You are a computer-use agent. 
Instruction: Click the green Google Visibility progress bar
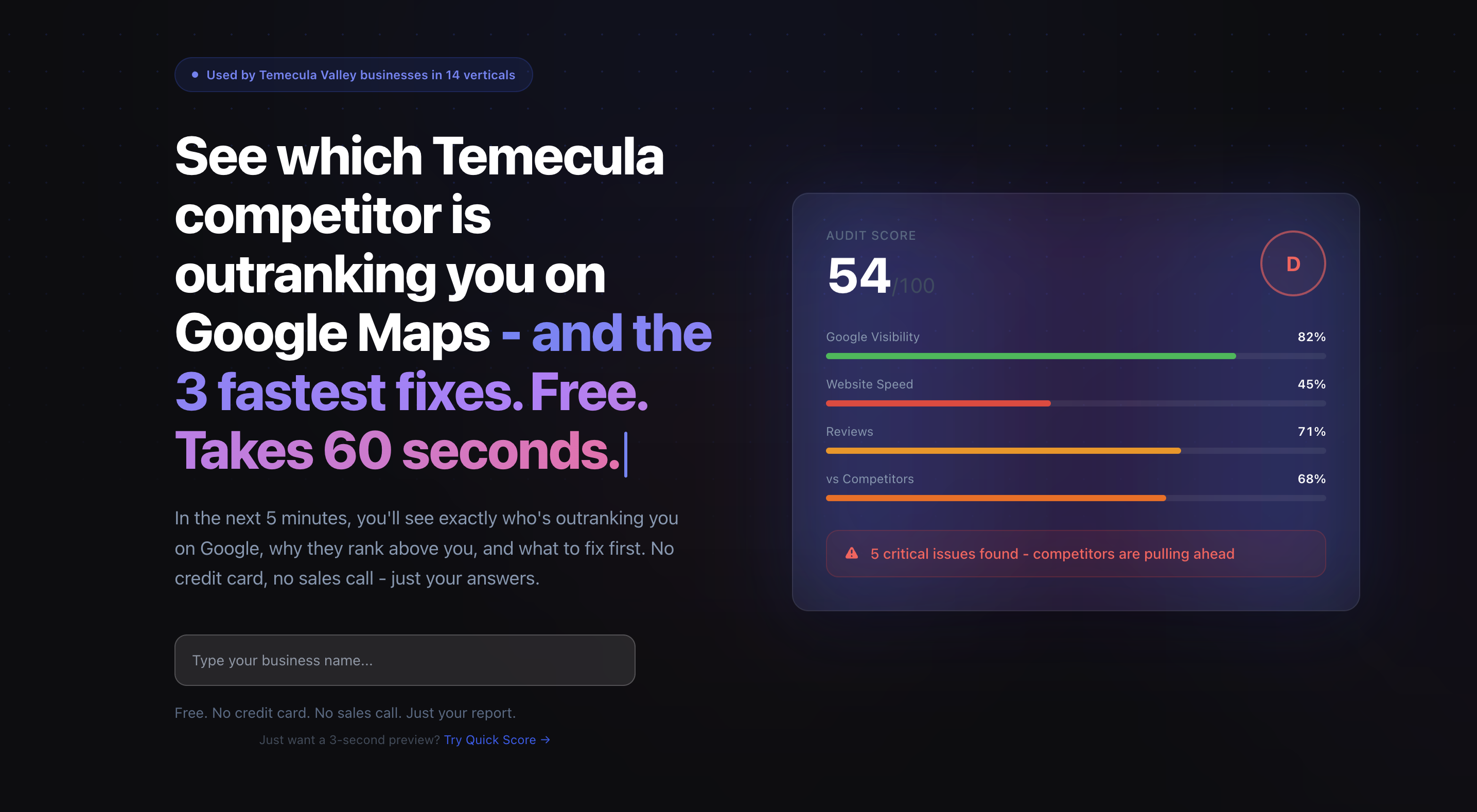(x=1030, y=356)
